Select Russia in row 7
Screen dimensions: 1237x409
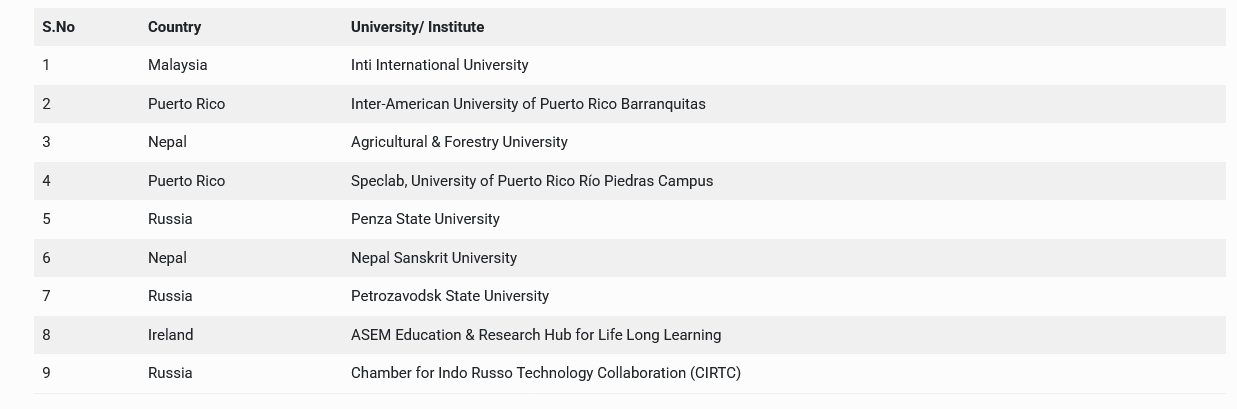coord(170,296)
